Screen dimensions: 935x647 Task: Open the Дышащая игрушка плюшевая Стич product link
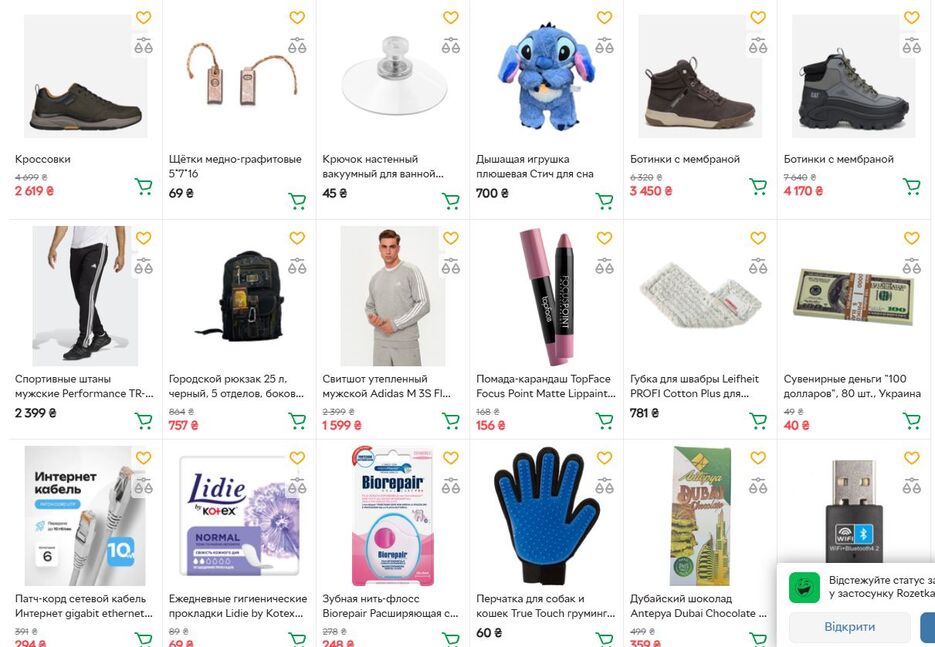click(x=534, y=166)
